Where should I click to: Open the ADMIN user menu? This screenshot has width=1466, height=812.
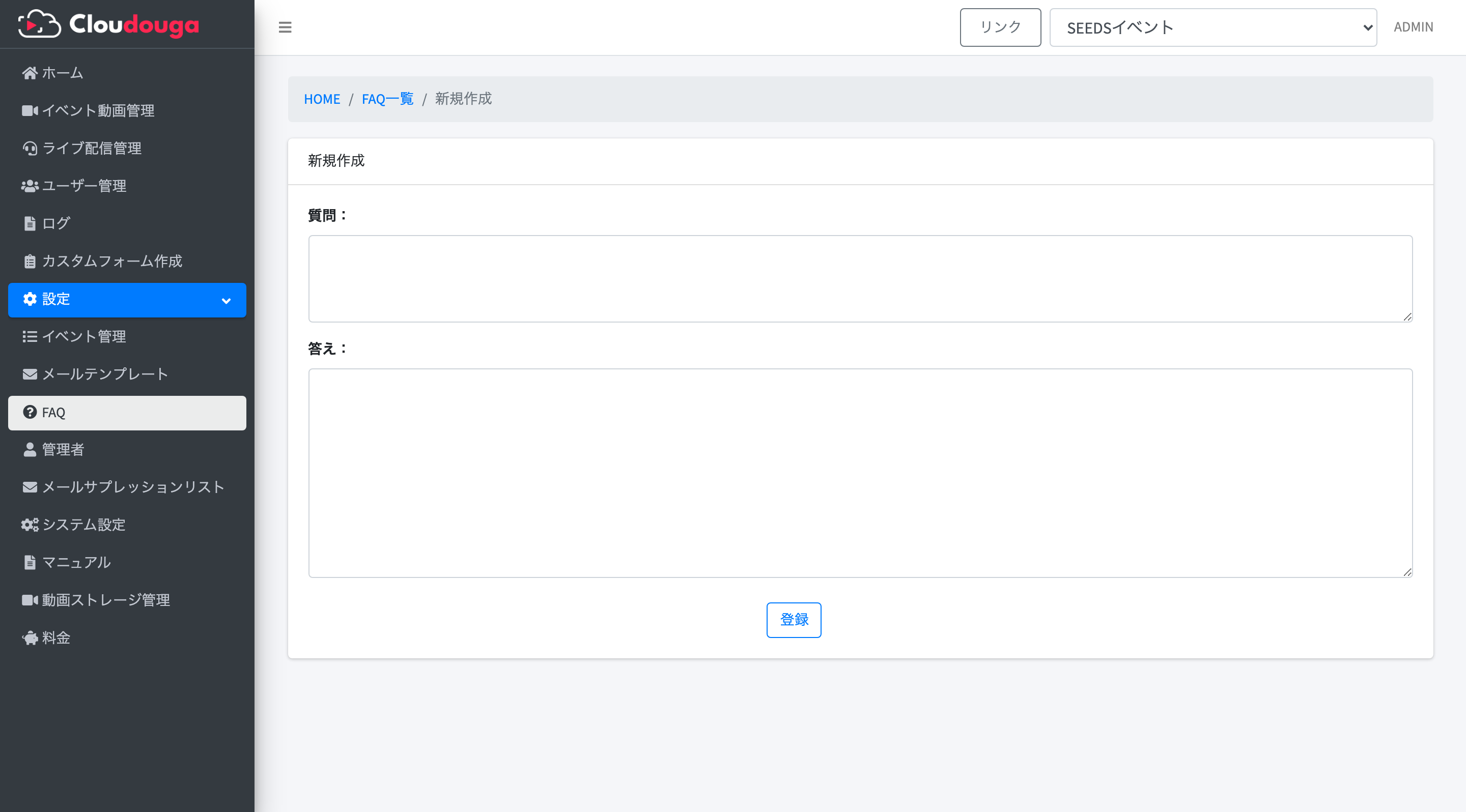(x=1413, y=27)
